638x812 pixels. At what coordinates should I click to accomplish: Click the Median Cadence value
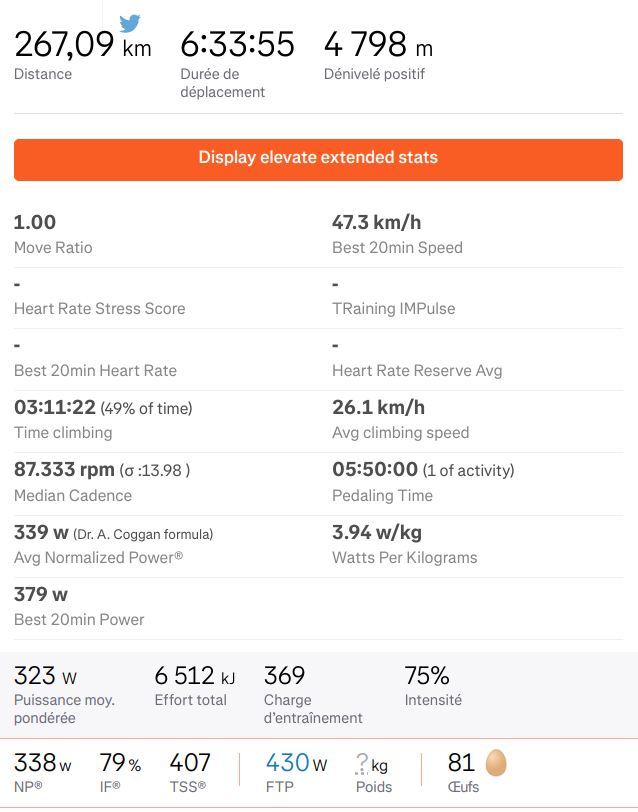60,470
